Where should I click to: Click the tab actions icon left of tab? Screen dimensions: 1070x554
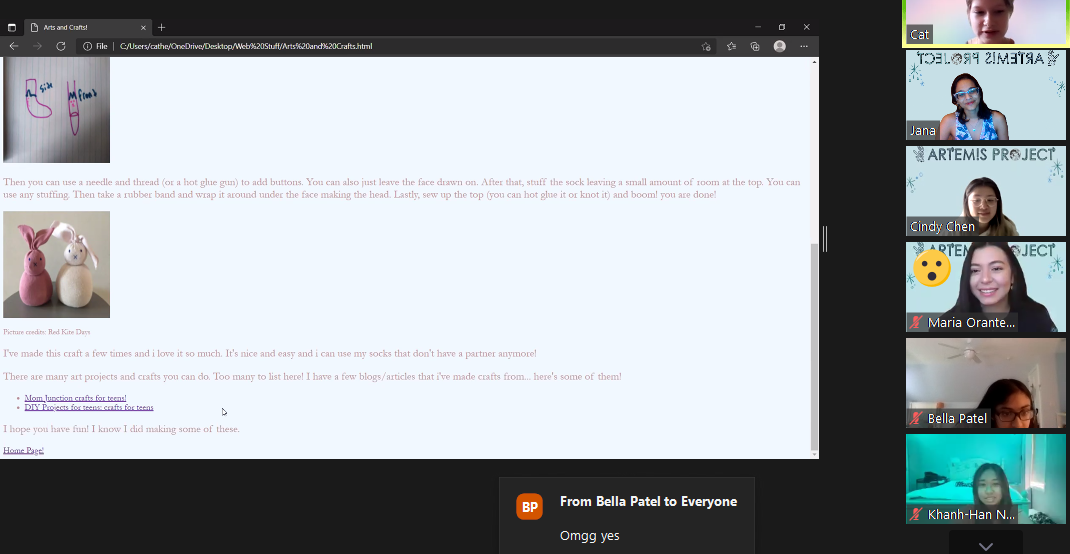coord(12,27)
